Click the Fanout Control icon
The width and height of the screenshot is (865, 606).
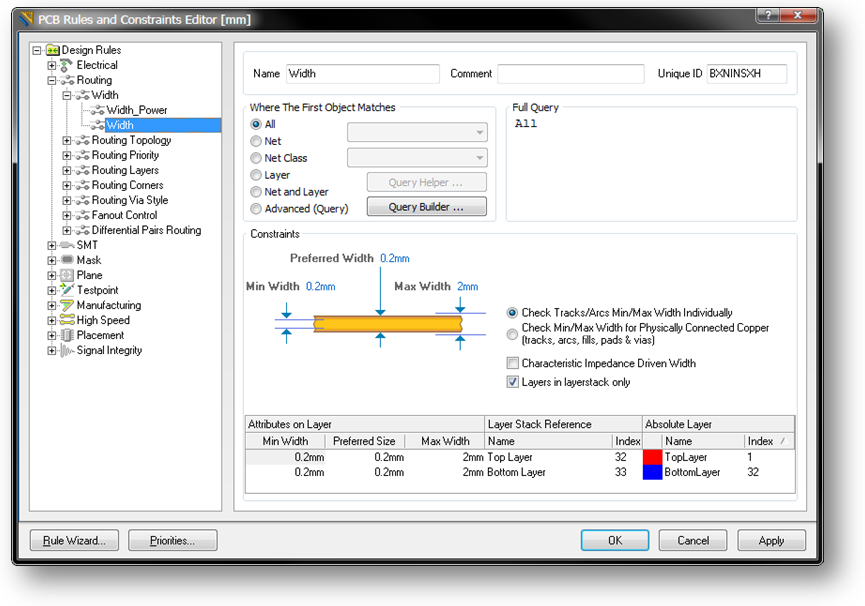82,215
